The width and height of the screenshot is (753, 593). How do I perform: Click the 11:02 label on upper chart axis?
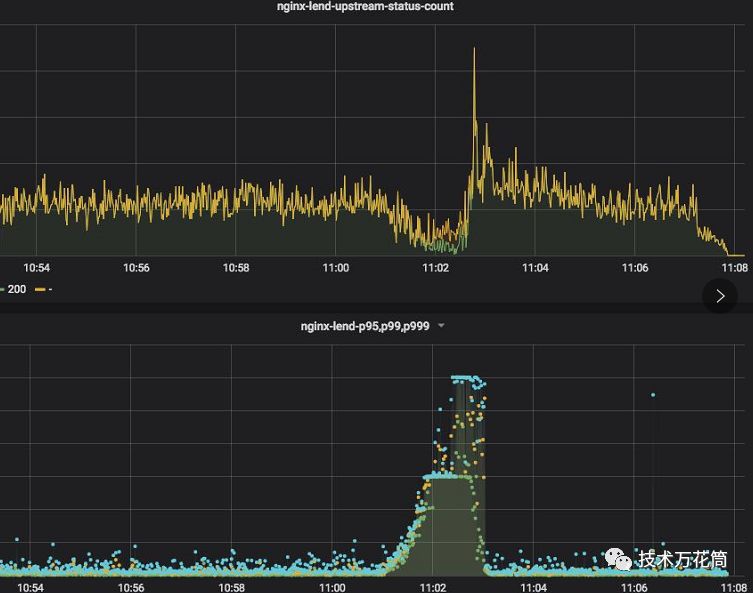click(x=435, y=267)
